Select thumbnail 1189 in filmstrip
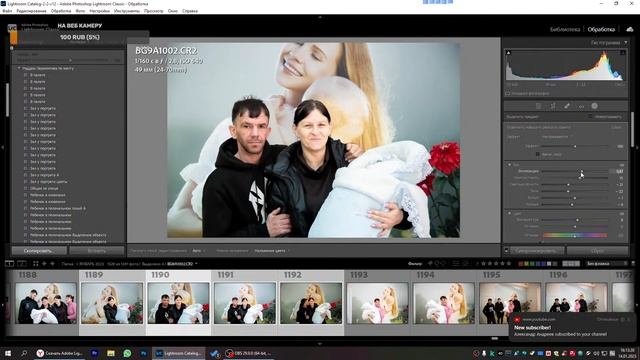Screen dimensions: 640x360 click(x=112, y=303)
